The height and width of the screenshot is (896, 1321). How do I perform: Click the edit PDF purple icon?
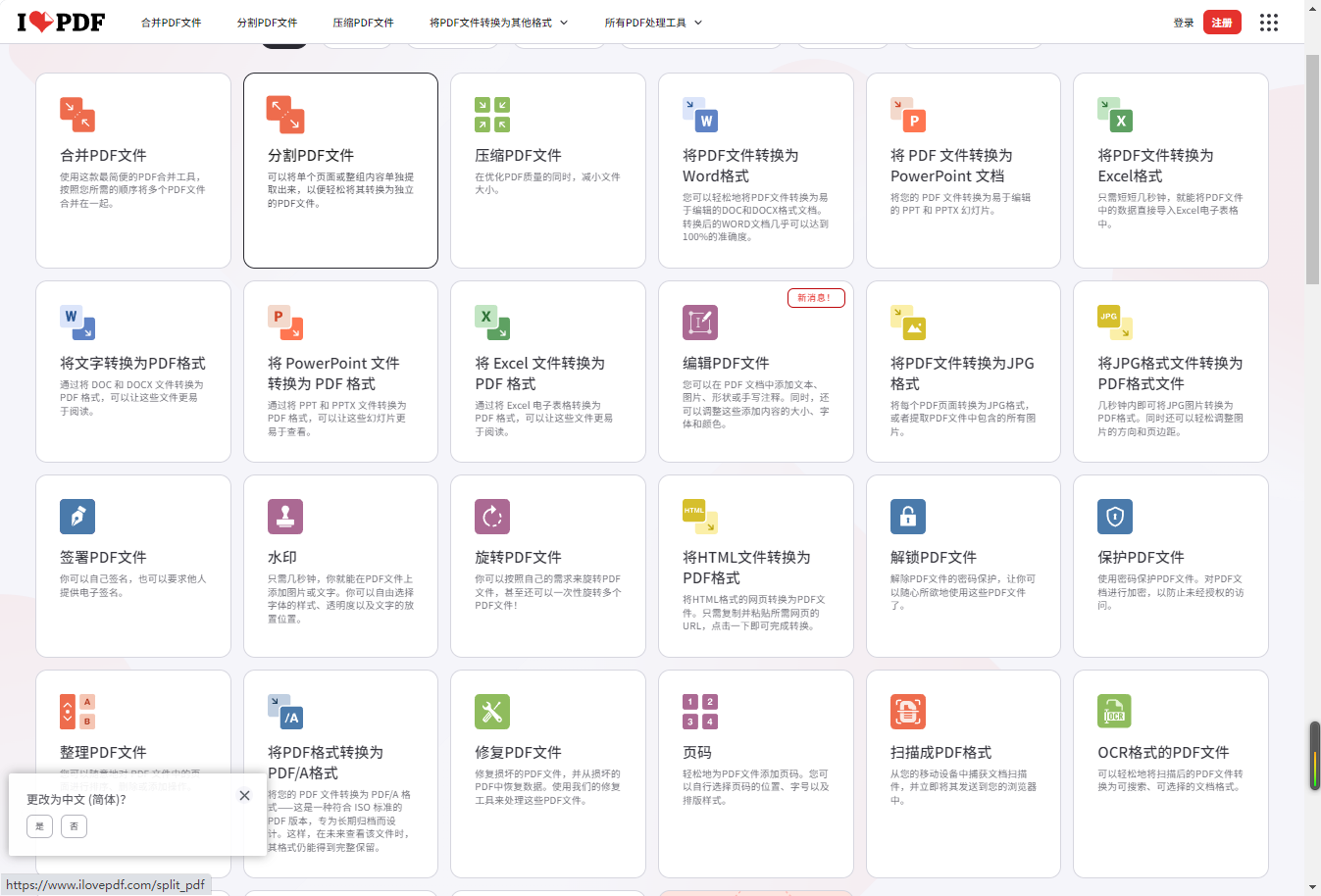coord(700,323)
